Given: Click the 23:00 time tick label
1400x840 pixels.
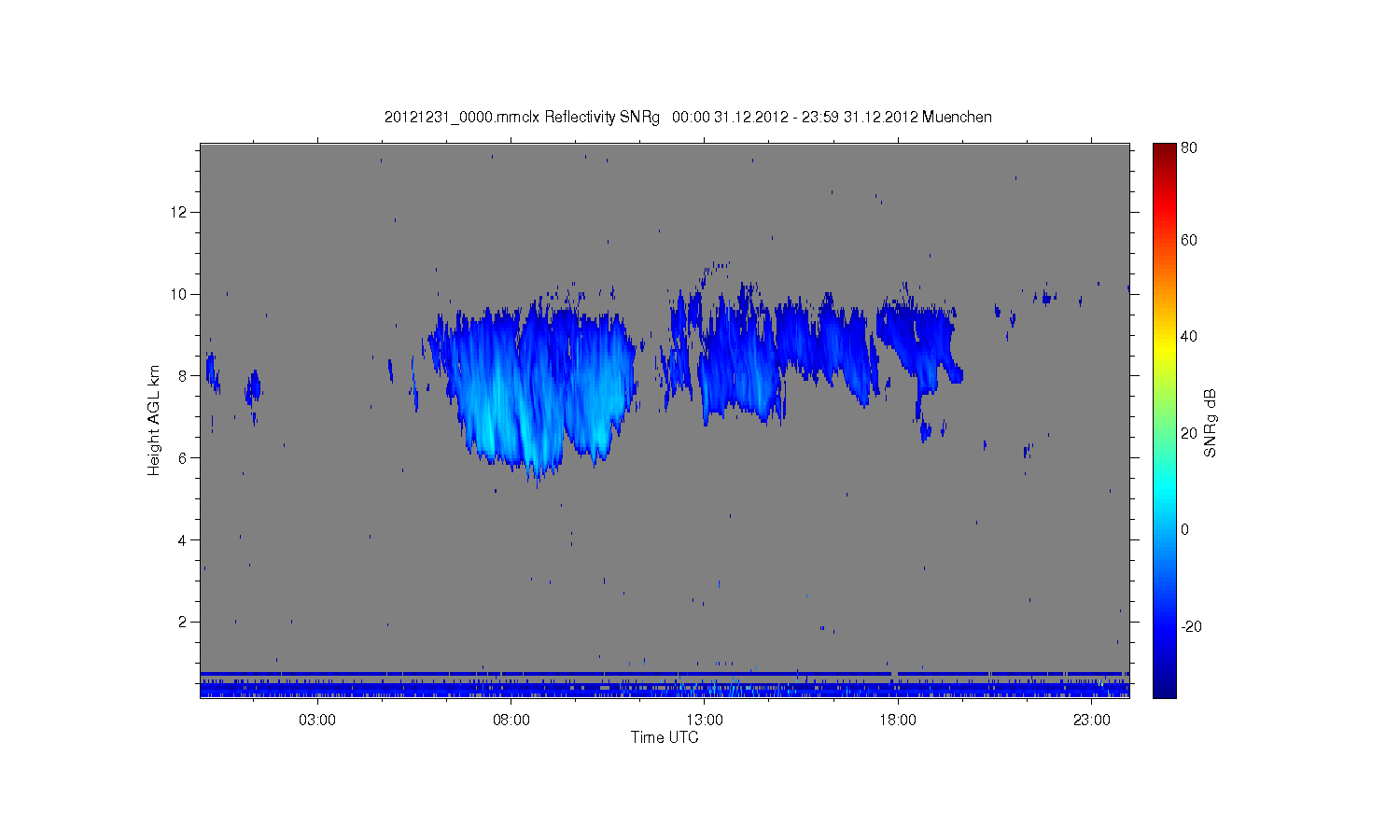Looking at the screenshot, I should point(1091,721).
